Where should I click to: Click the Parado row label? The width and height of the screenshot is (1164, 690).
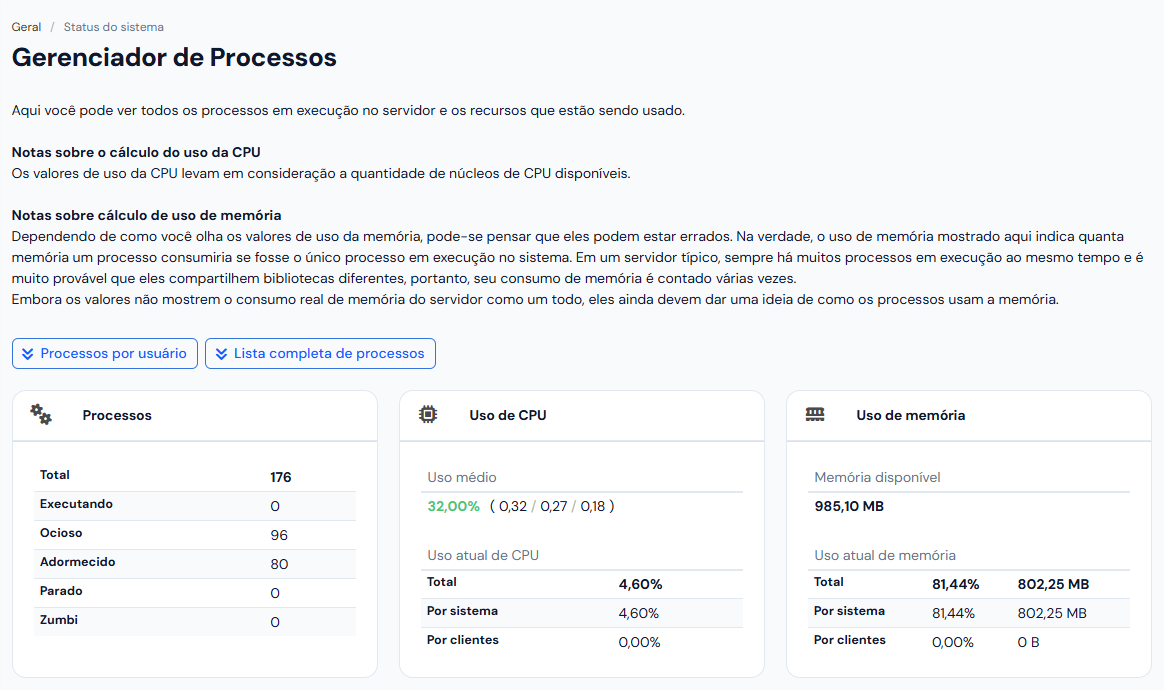pyautogui.click(x=61, y=590)
